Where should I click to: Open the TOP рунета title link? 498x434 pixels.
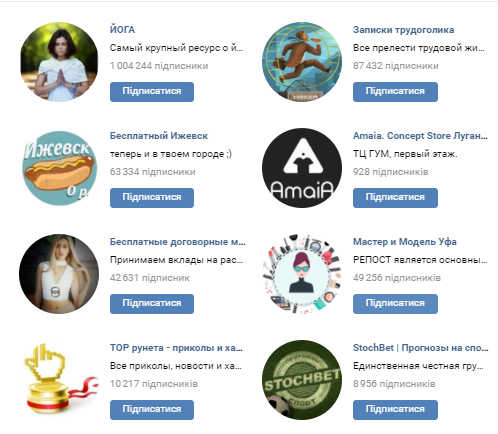tap(176, 348)
